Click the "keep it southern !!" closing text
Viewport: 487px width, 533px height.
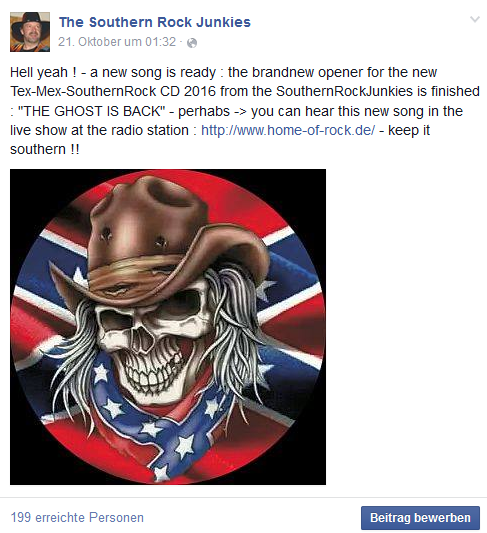(x=220, y=140)
